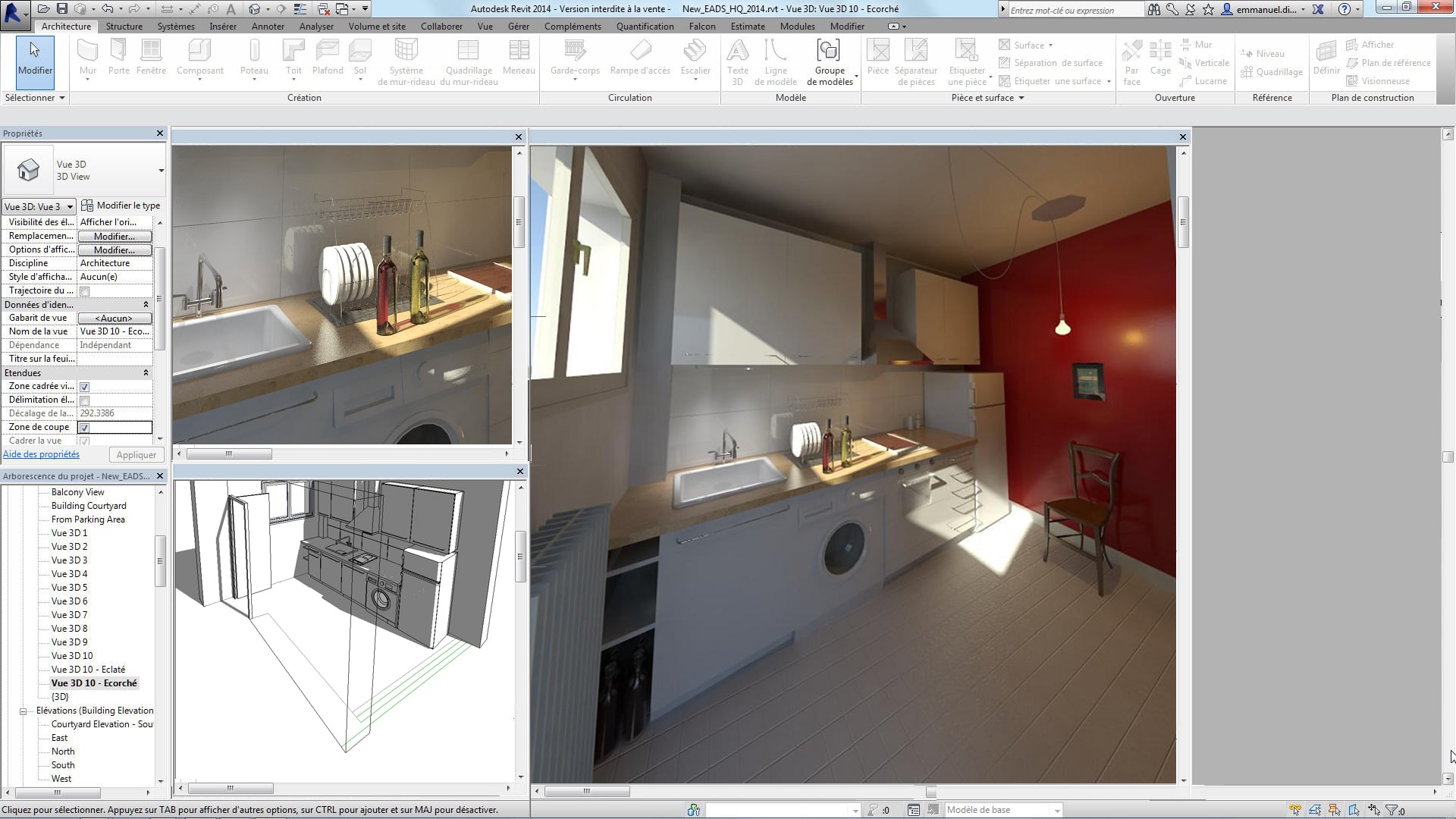Screen dimensions: 1456x819
Task: Click the Modifier arrow tool
Action: click(35, 57)
